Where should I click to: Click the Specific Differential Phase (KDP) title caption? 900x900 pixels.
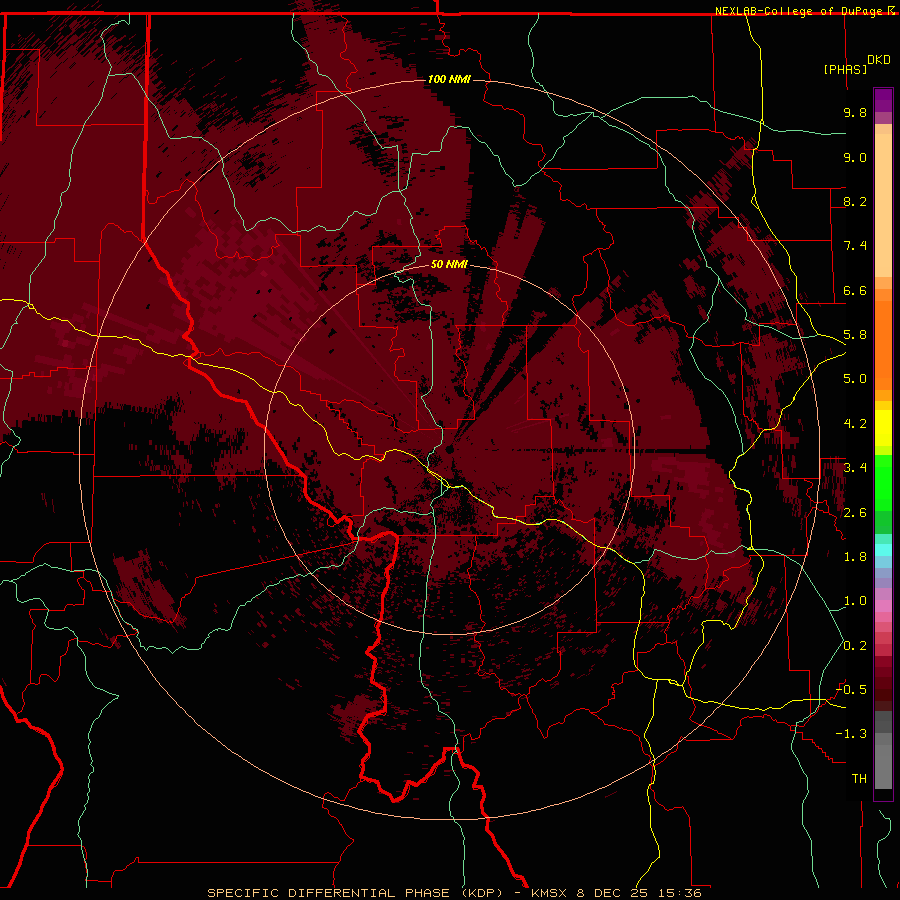[x=355, y=893]
